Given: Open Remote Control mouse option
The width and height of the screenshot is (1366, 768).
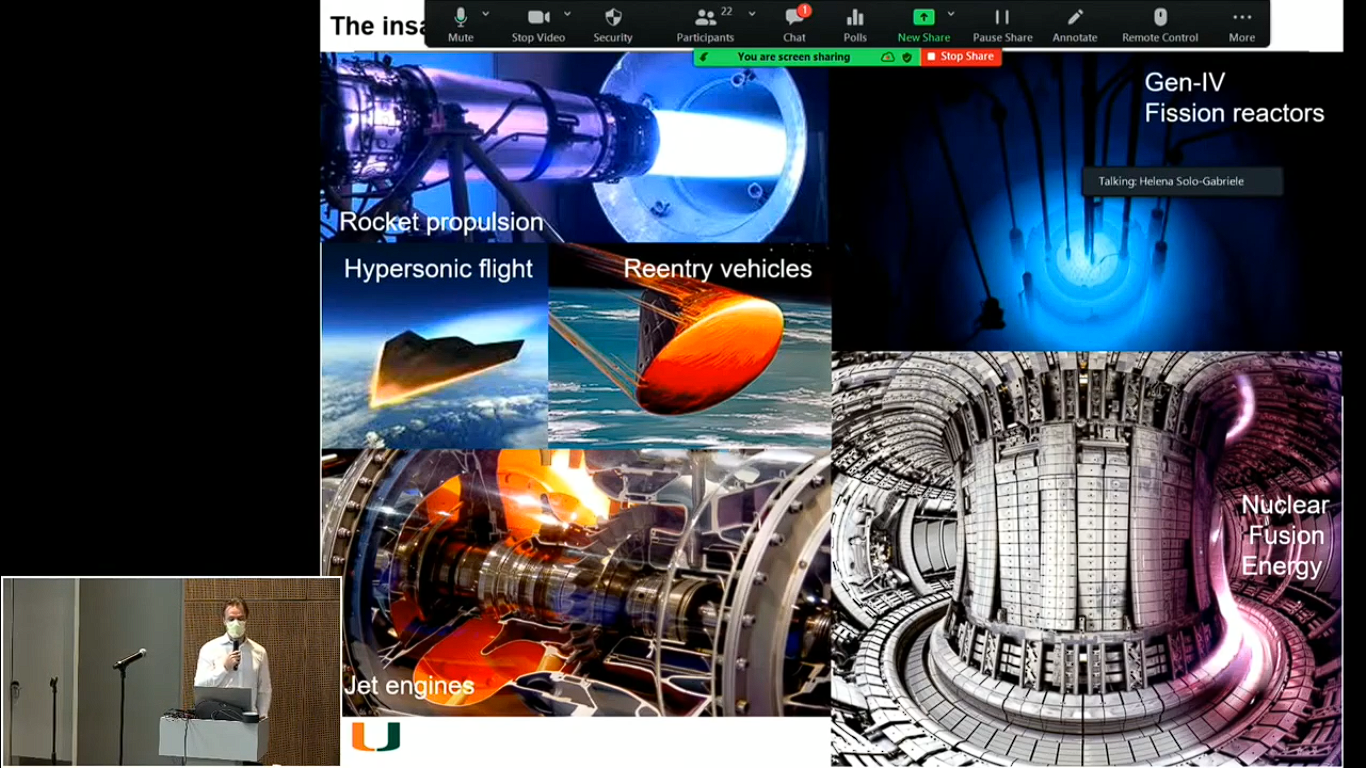Looking at the screenshot, I should [x=1160, y=24].
